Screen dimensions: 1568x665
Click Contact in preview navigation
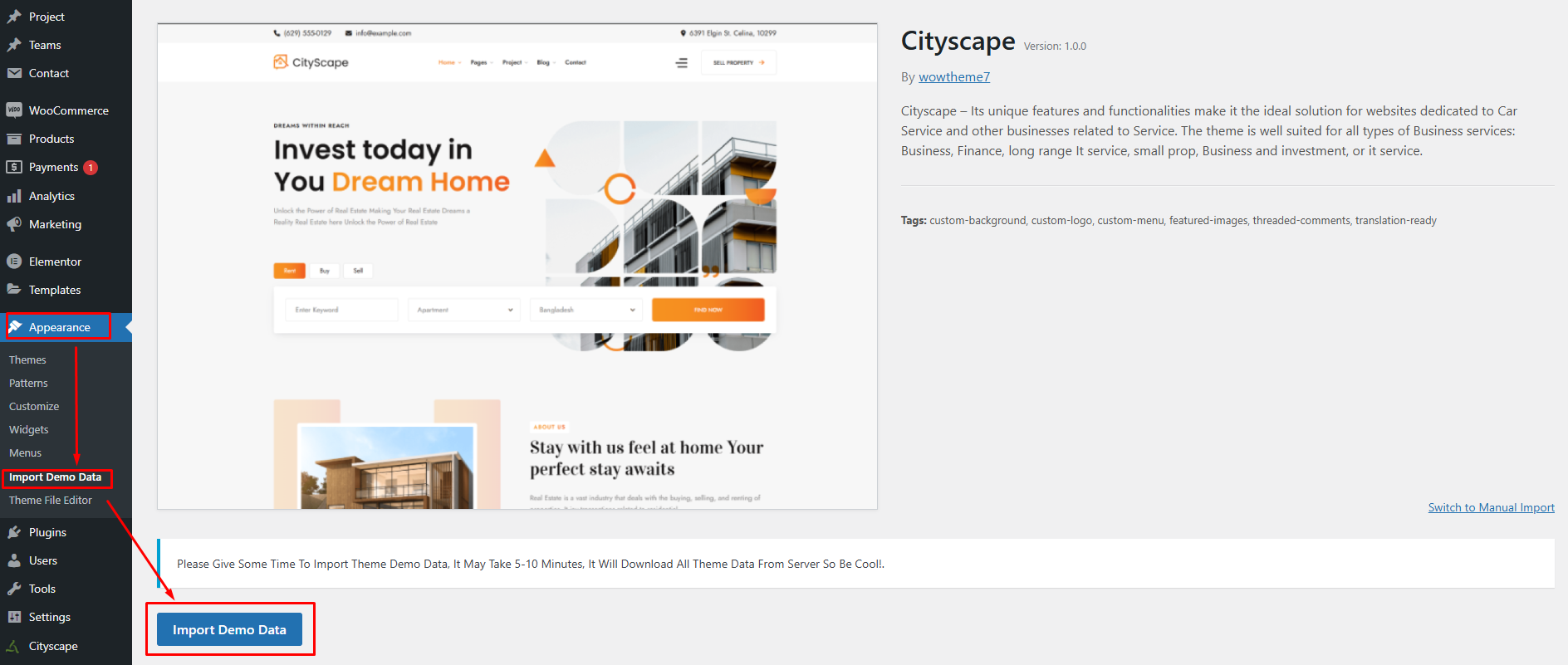tap(576, 62)
